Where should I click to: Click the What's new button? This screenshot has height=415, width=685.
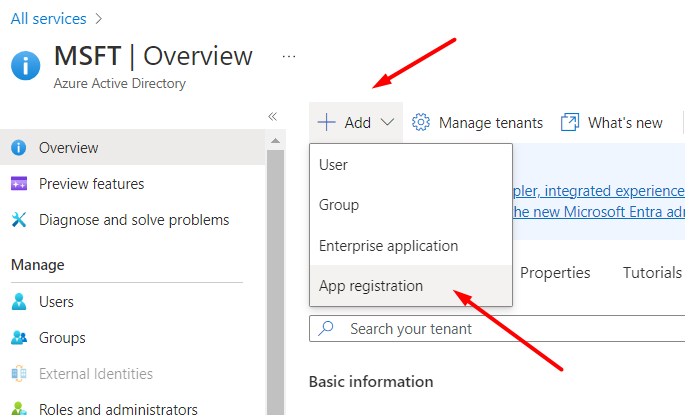click(x=612, y=122)
